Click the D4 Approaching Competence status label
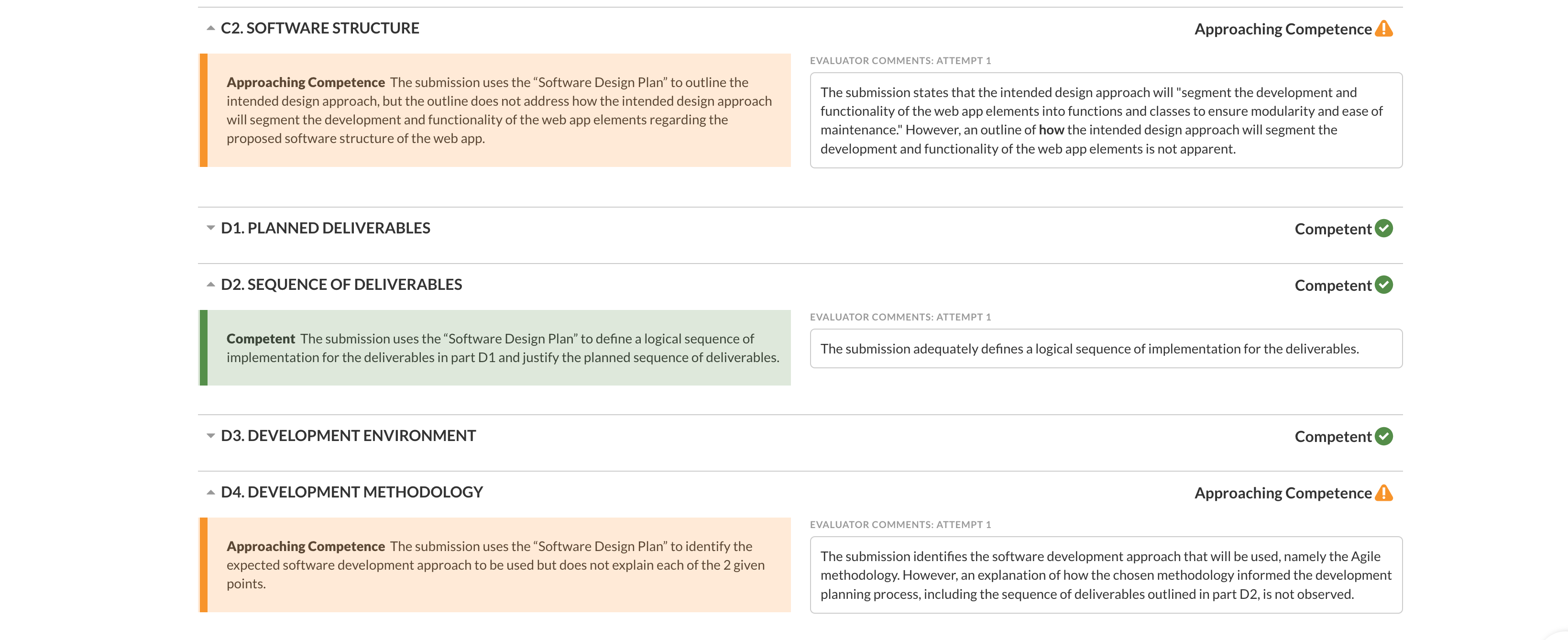1568x640 pixels. 1282,493
